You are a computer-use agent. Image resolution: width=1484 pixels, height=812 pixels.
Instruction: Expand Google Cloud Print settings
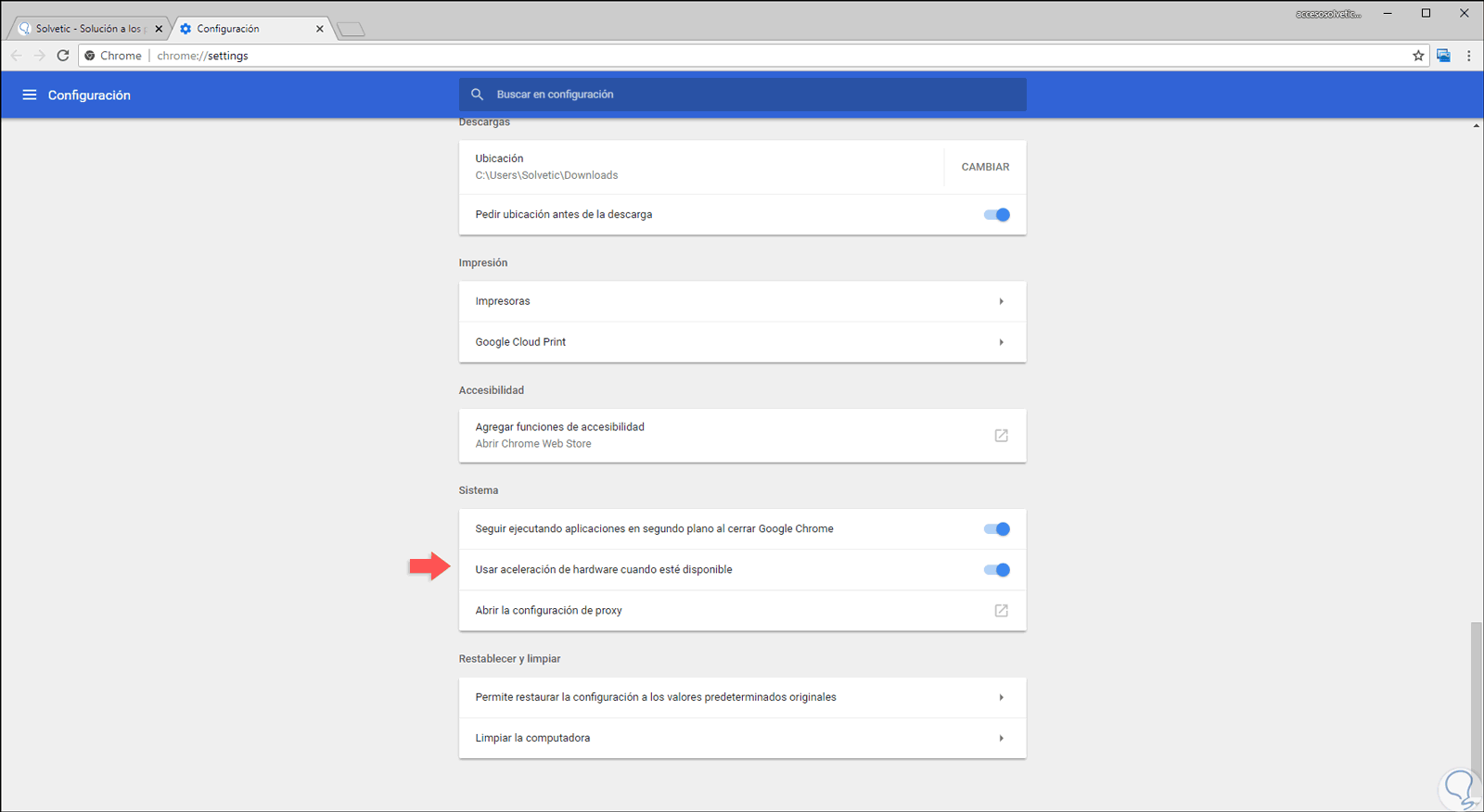pyautogui.click(x=1001, y=342)
